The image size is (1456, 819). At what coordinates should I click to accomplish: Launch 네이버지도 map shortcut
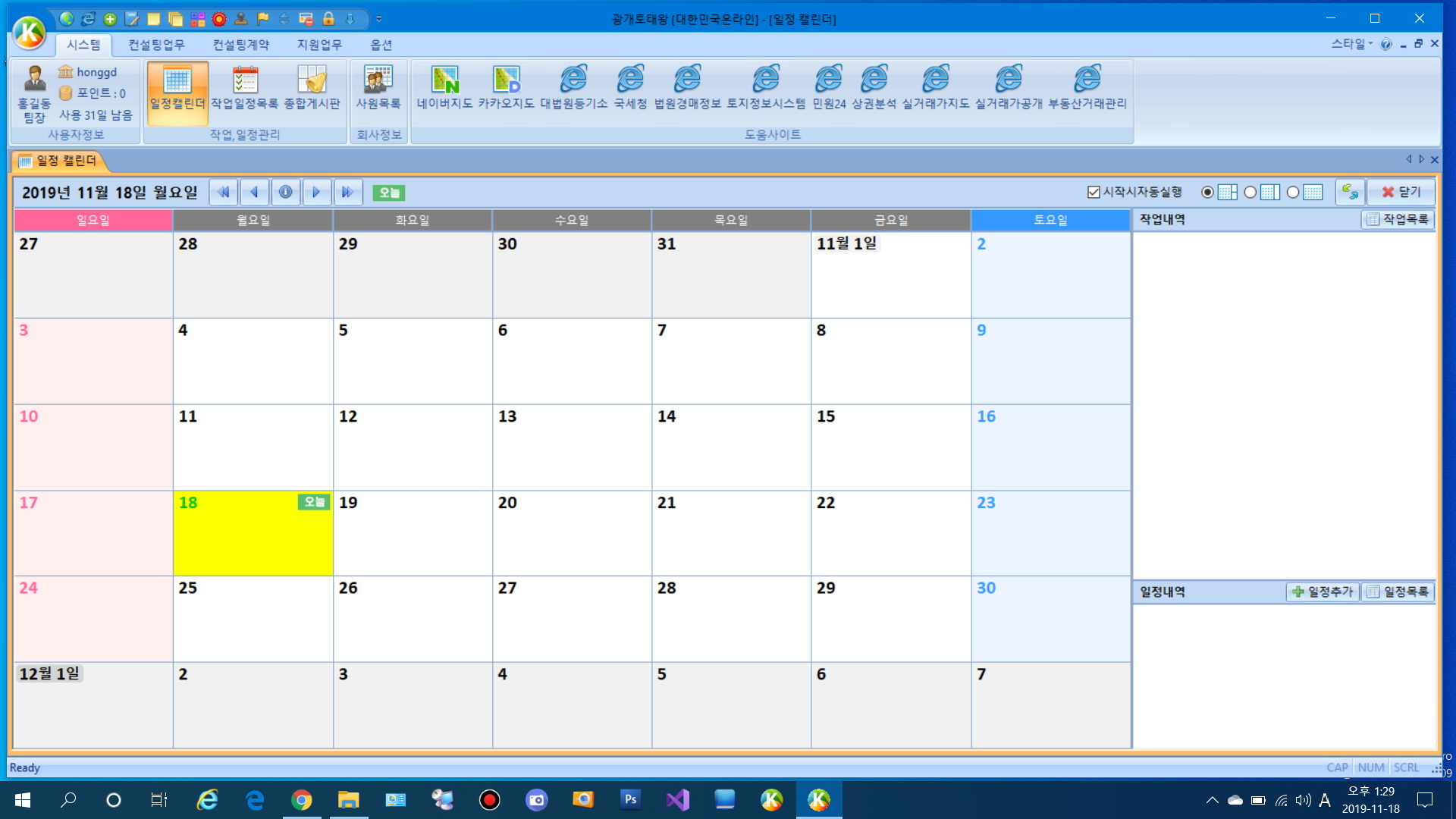click(444, 89)
